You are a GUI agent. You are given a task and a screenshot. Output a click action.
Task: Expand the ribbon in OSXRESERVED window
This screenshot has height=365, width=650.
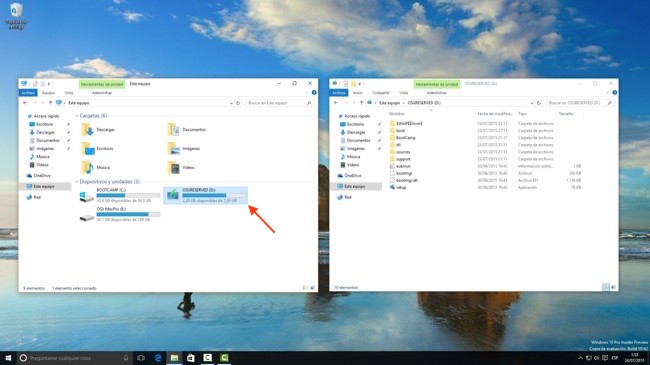(607, 92)
